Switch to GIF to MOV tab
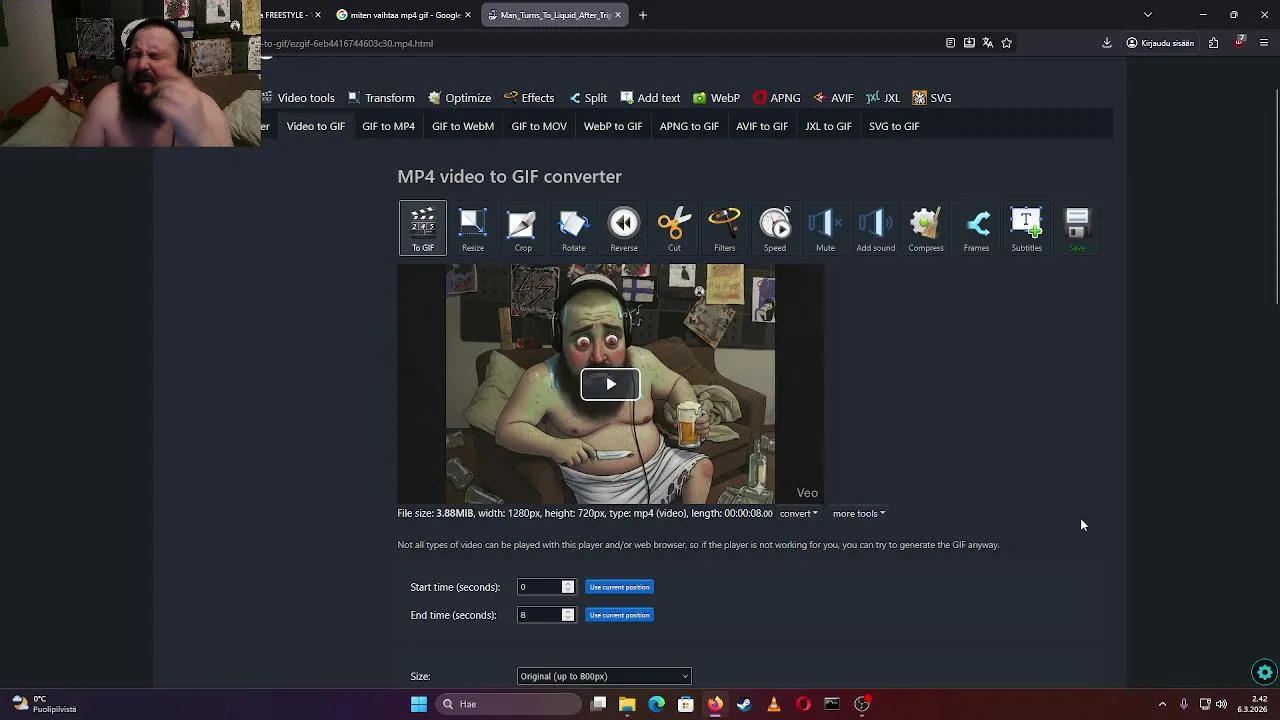 coord(539,126)
